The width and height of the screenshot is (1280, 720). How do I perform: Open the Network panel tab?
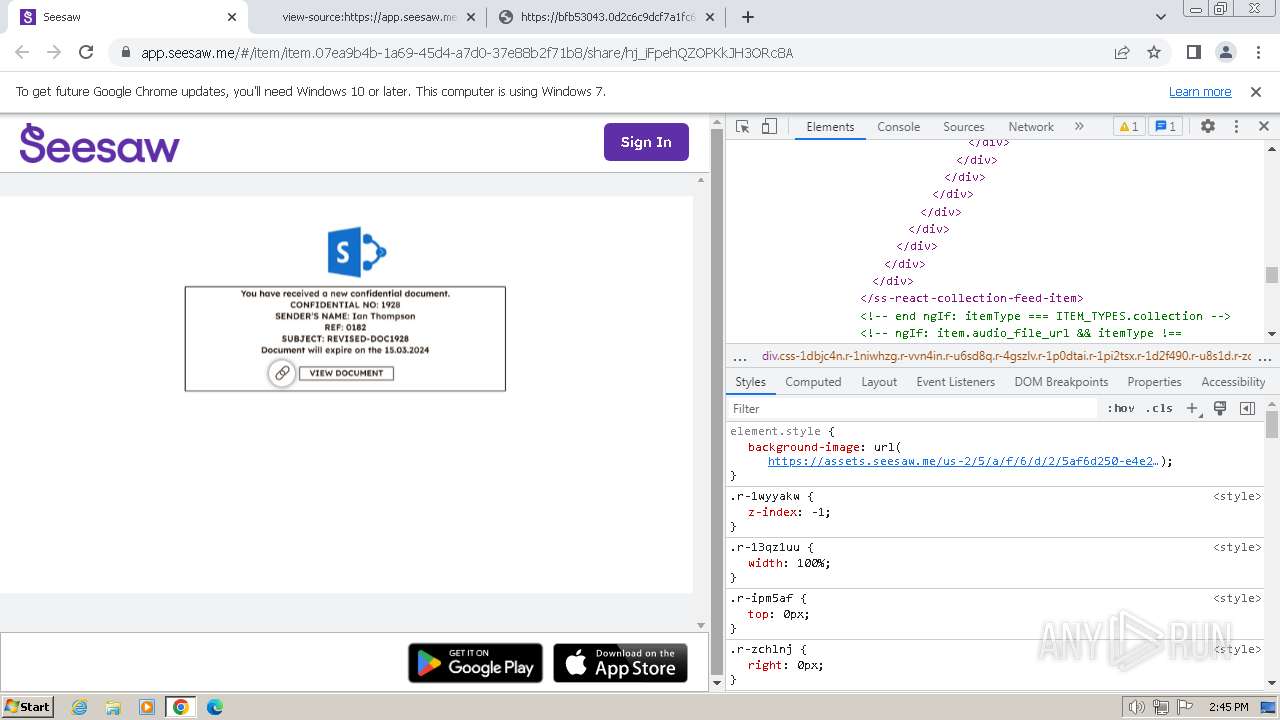coord(1031,127)
